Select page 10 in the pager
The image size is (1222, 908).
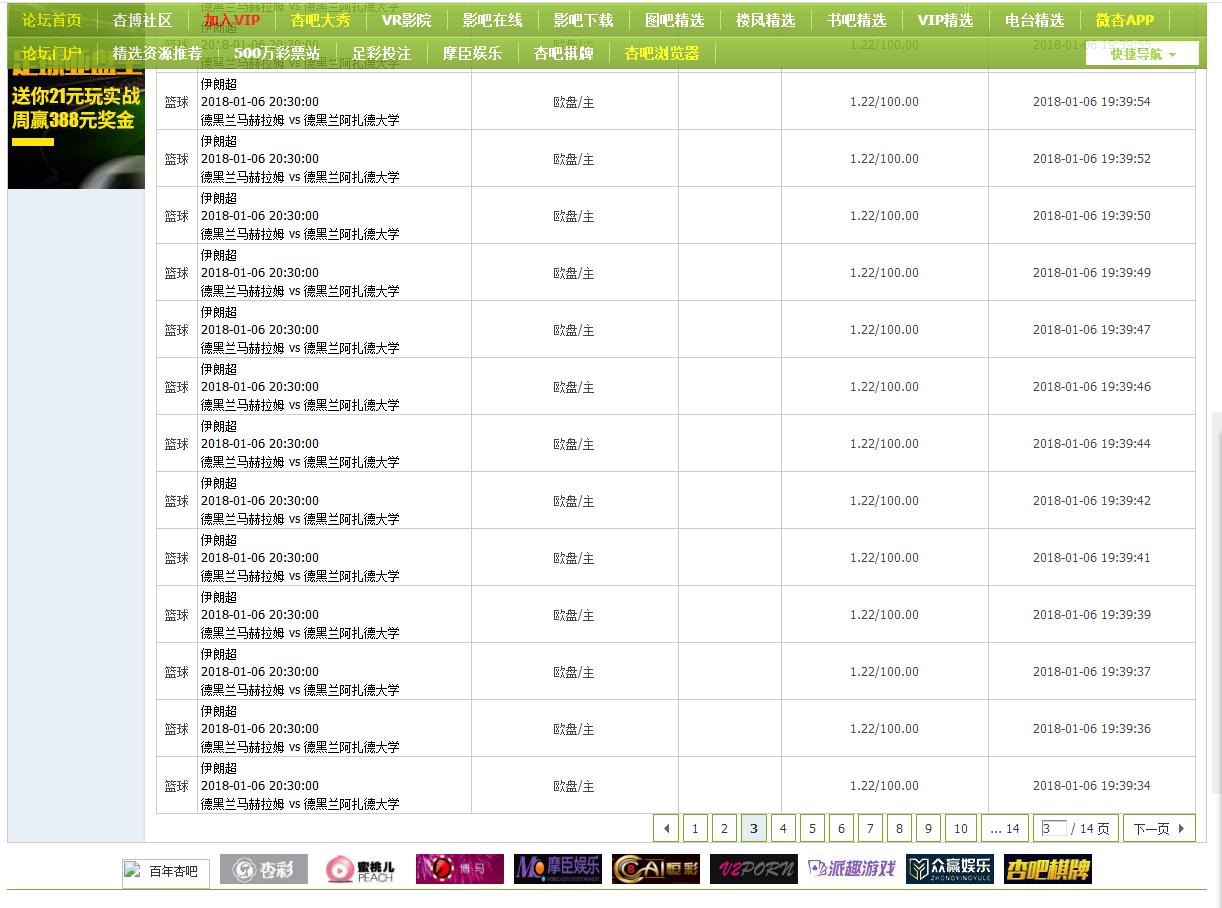tap(960, 828)
